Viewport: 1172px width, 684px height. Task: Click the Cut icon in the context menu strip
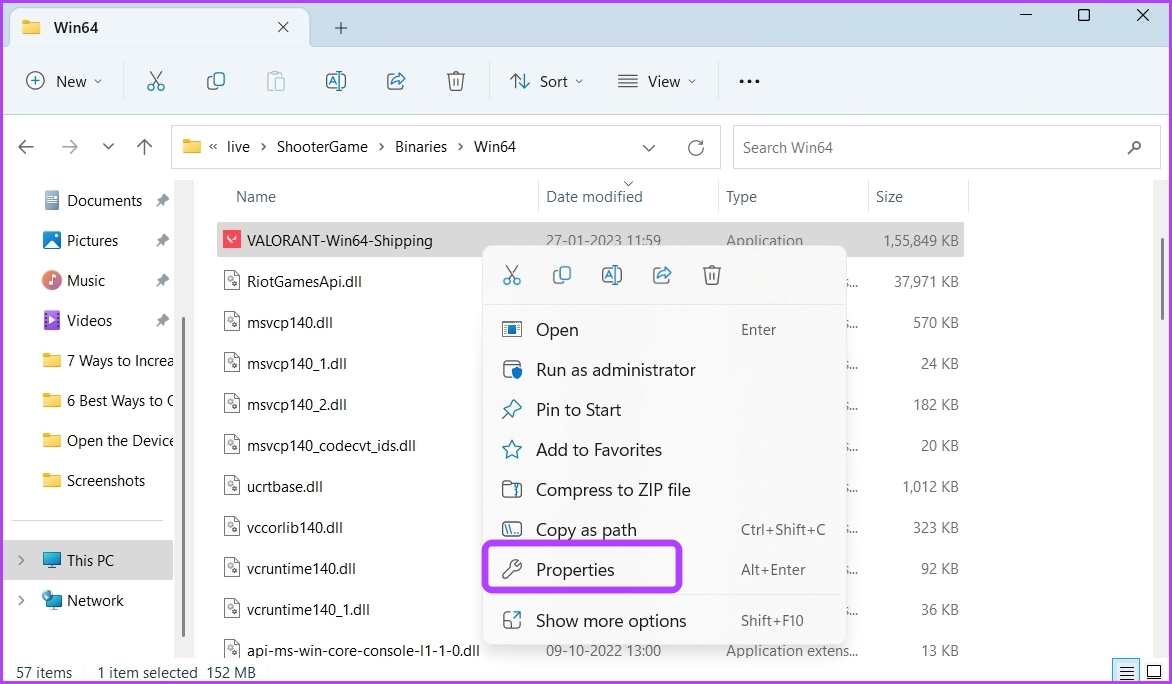pos(512,274)
